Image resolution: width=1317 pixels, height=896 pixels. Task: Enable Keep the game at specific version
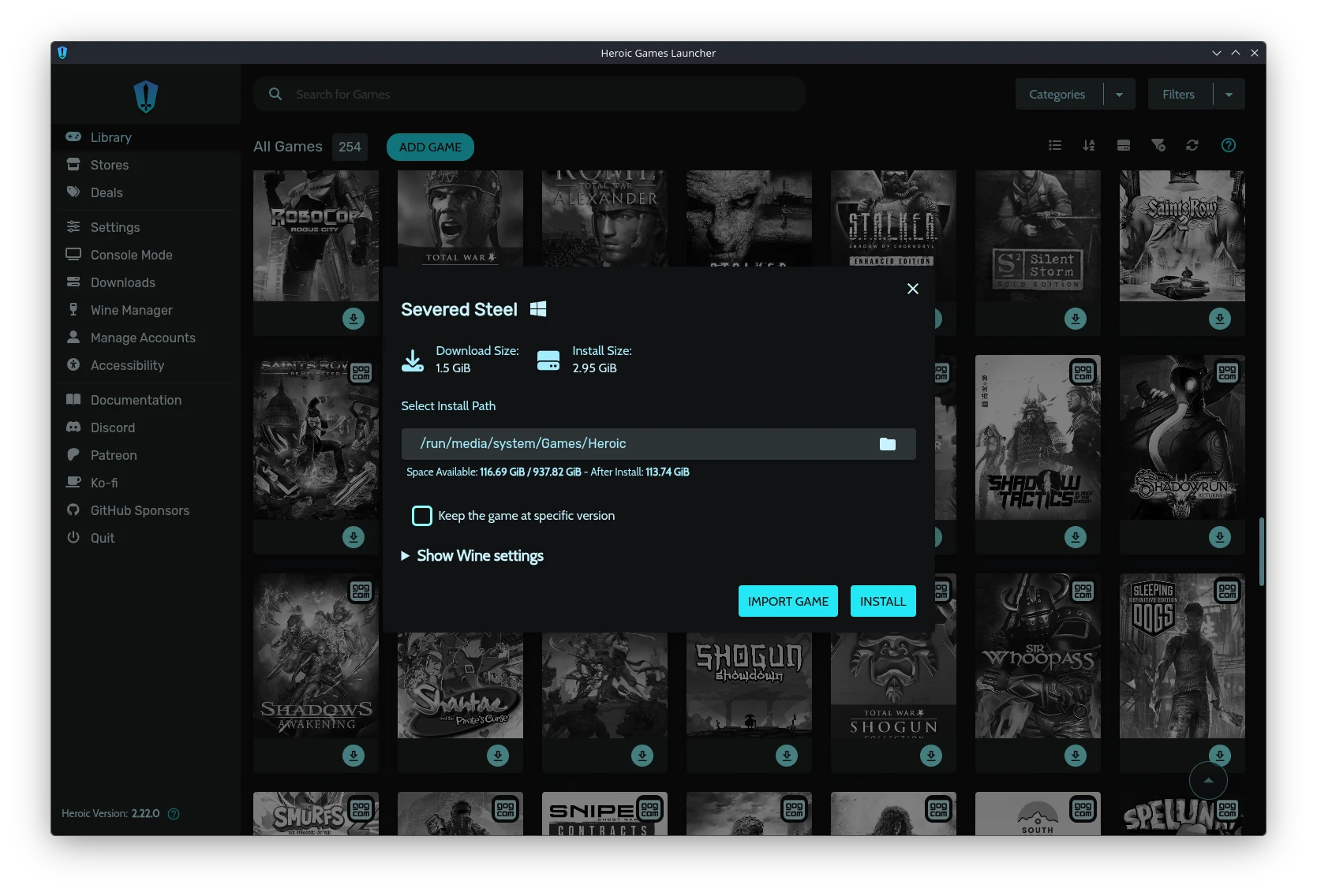422,516
